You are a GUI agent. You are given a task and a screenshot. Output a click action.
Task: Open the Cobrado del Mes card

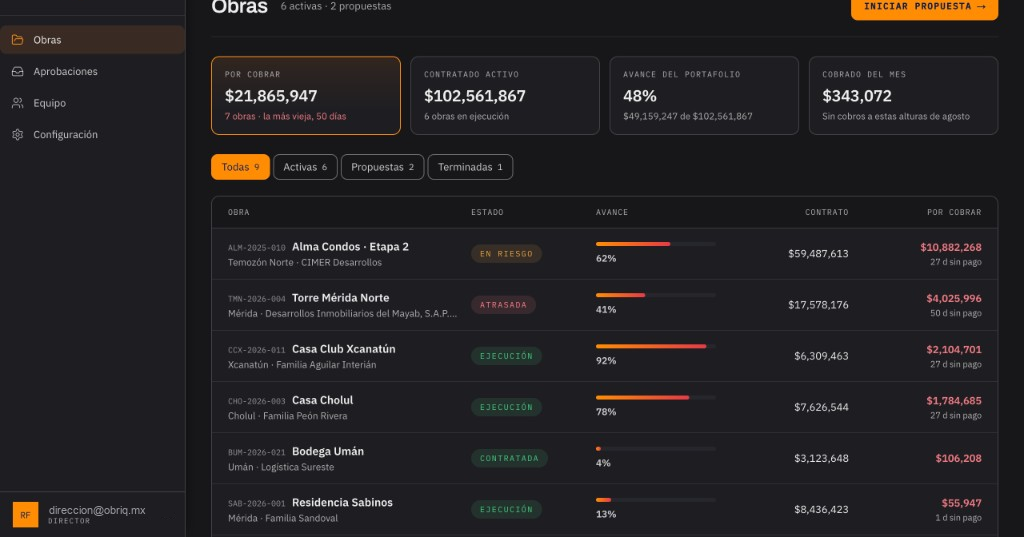(903, 95)
